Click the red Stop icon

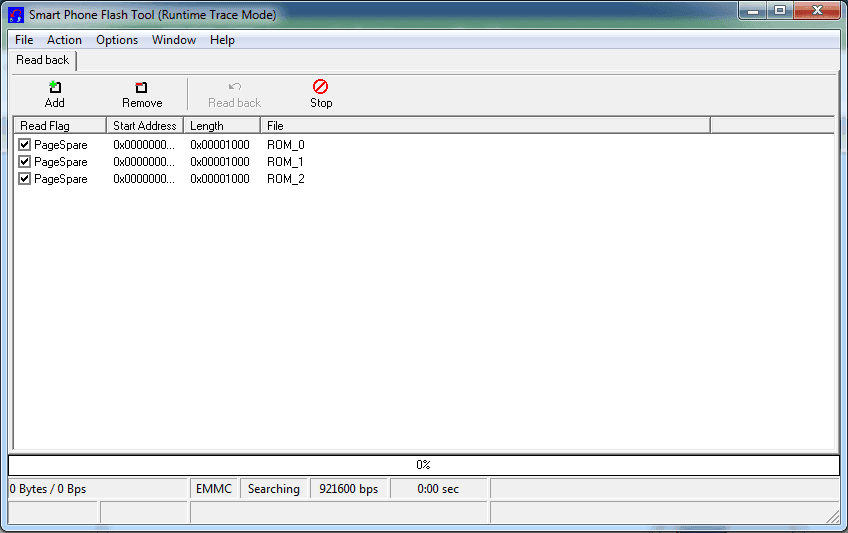coord(321,86)
